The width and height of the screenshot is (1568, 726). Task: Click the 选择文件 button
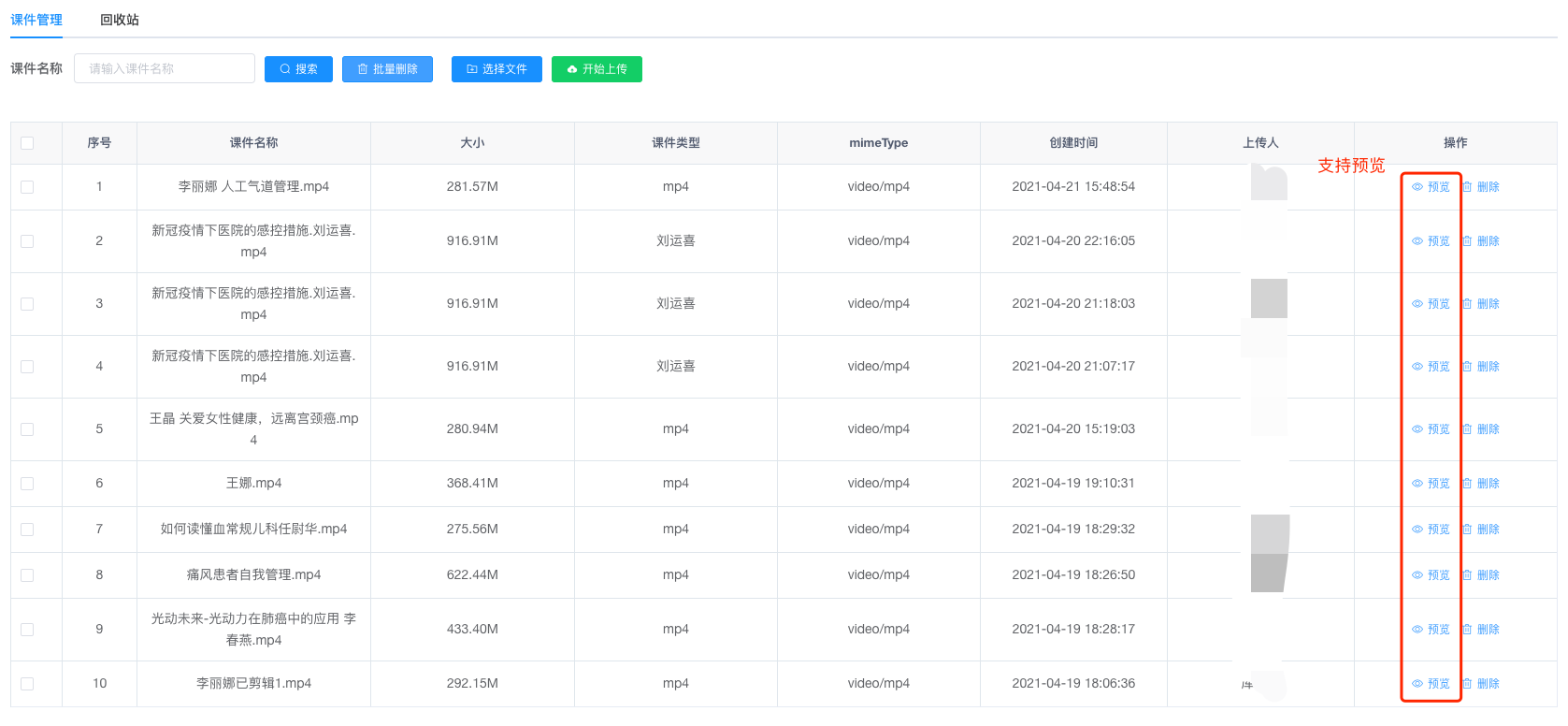[496, 69]
